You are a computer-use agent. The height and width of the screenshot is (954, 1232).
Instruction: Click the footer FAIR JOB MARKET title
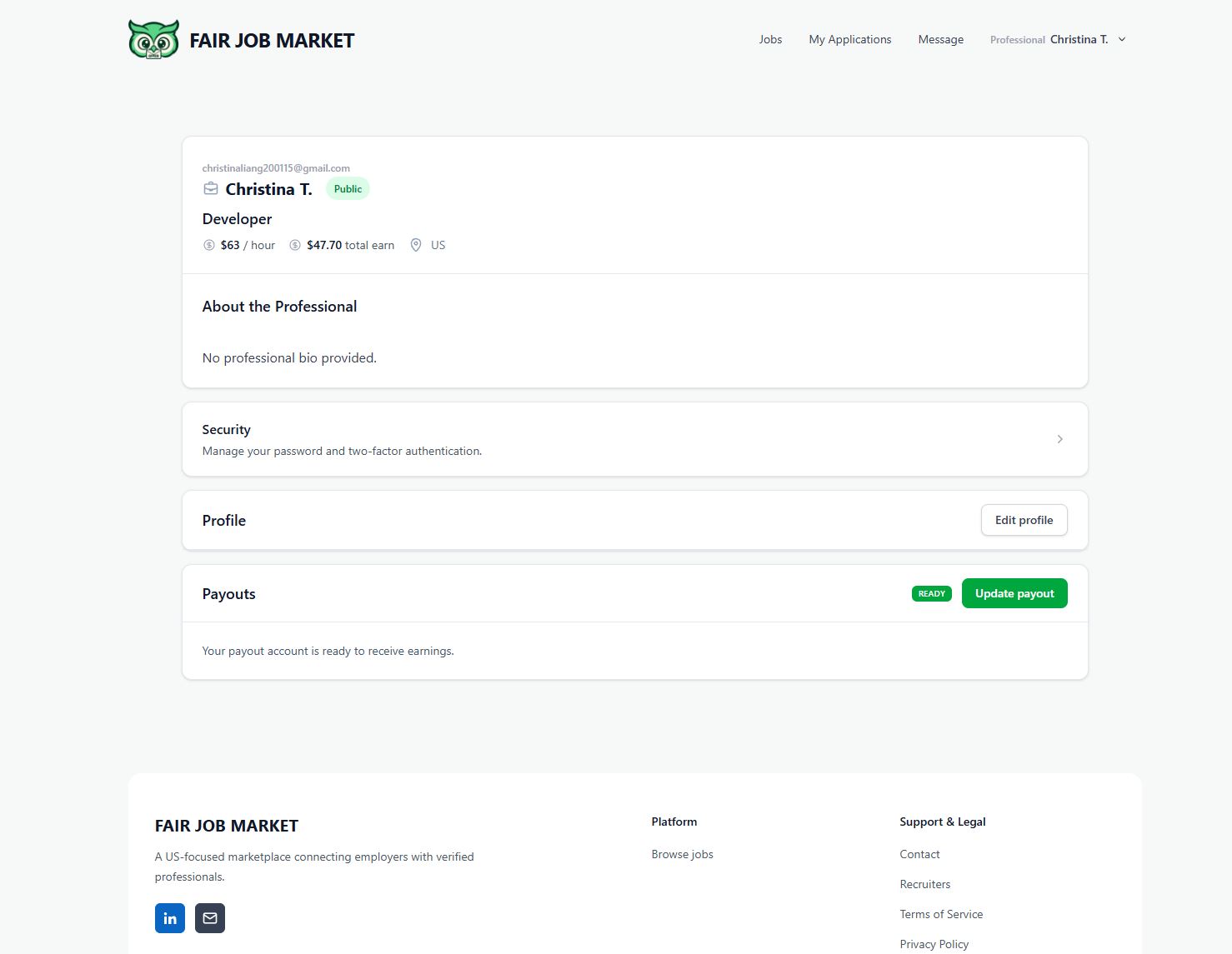[x=227, y=826]
